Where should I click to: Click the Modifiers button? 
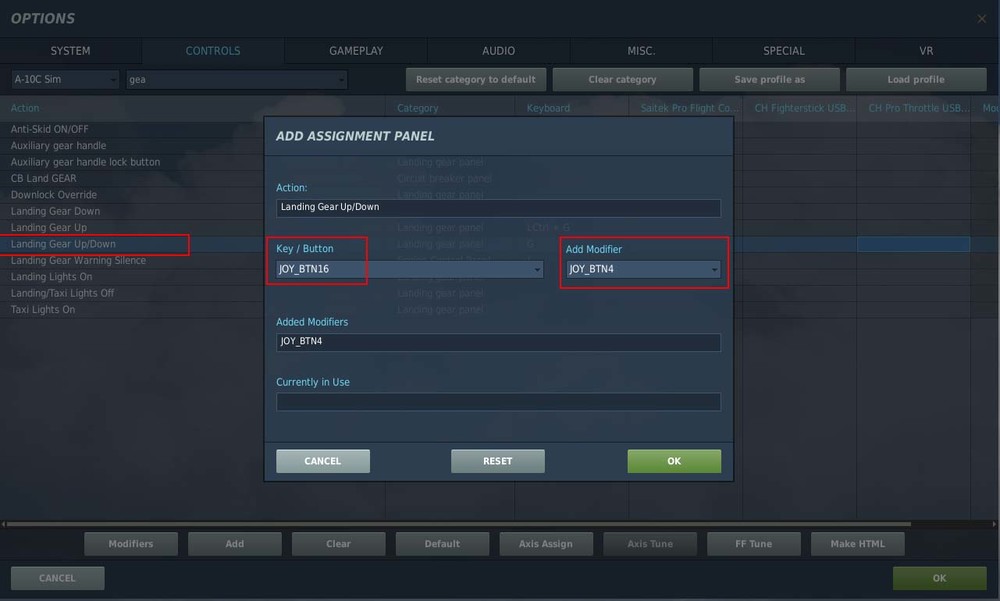click(x=131, y=544)
